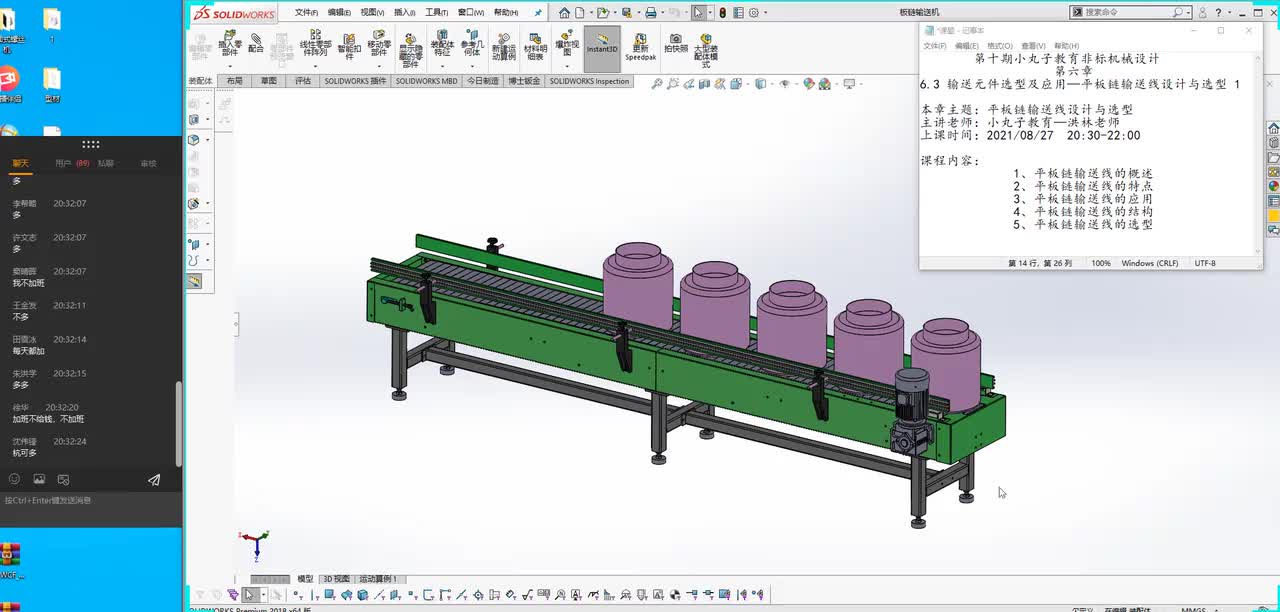This screenshot has width=1280, height=612.
Task: Switch to the 评估 (Evaluate) tab
Action: point(303,81)
